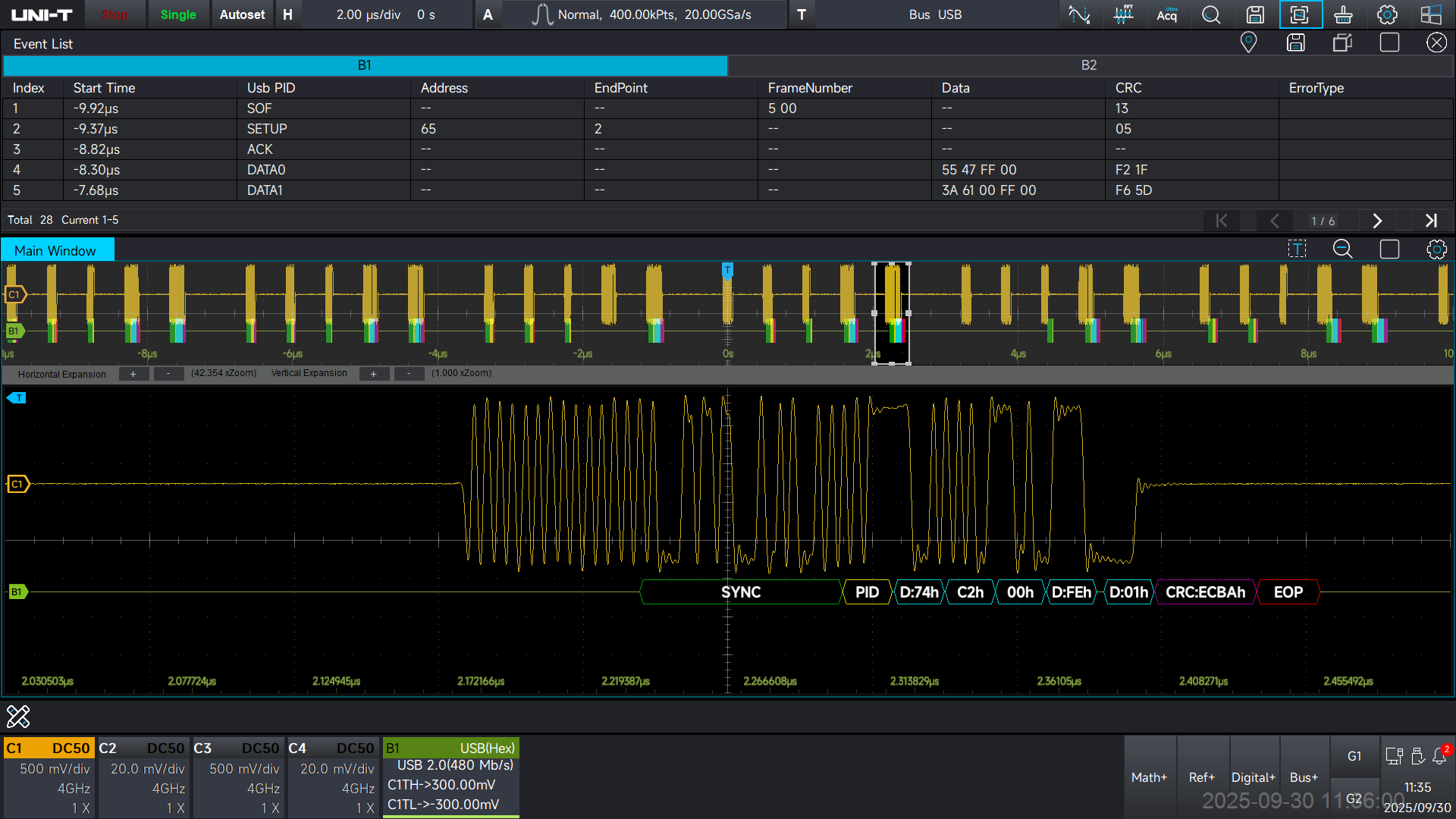Expand the Math+ menu
The width and height of the screenshot is (1456, 819).
[1149, 777]
